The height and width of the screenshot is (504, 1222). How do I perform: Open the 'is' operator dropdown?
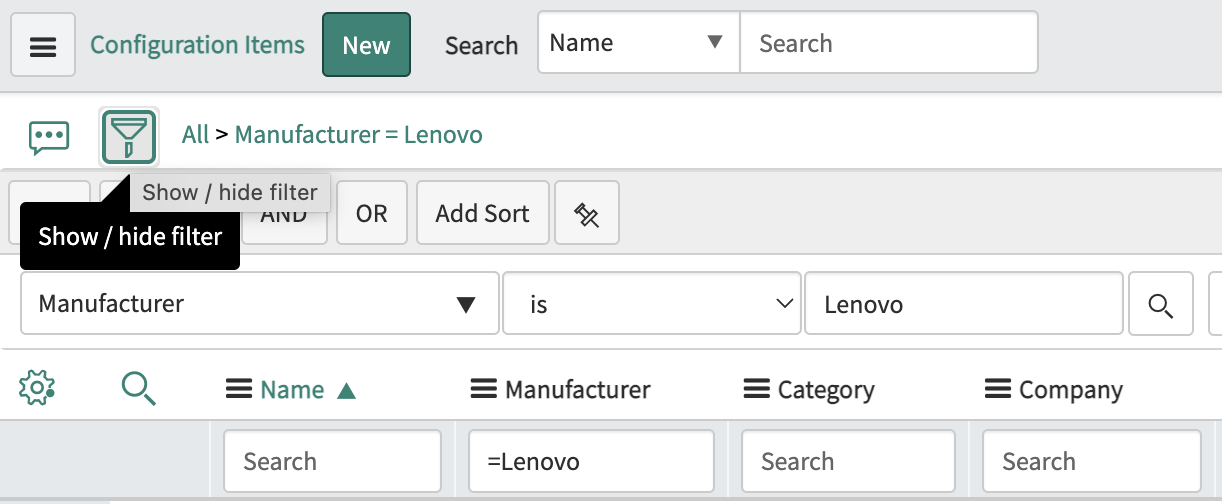tap(652, 303)
